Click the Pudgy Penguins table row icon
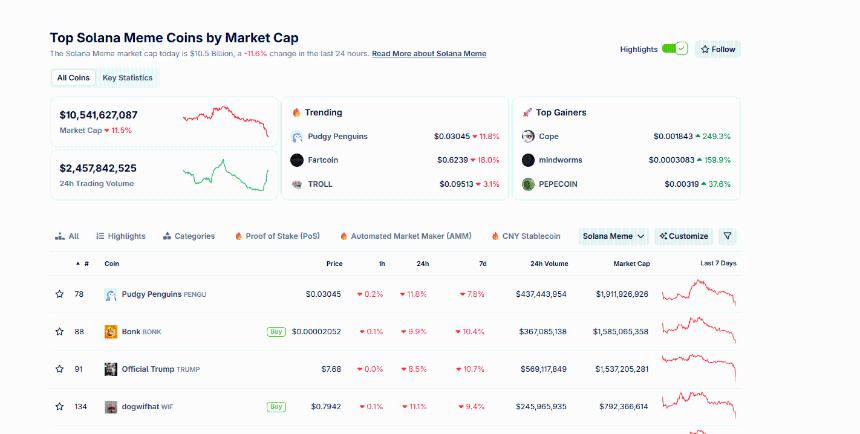Image resolution: width=860 pixels, height=434 pixels. click(111, 295)
